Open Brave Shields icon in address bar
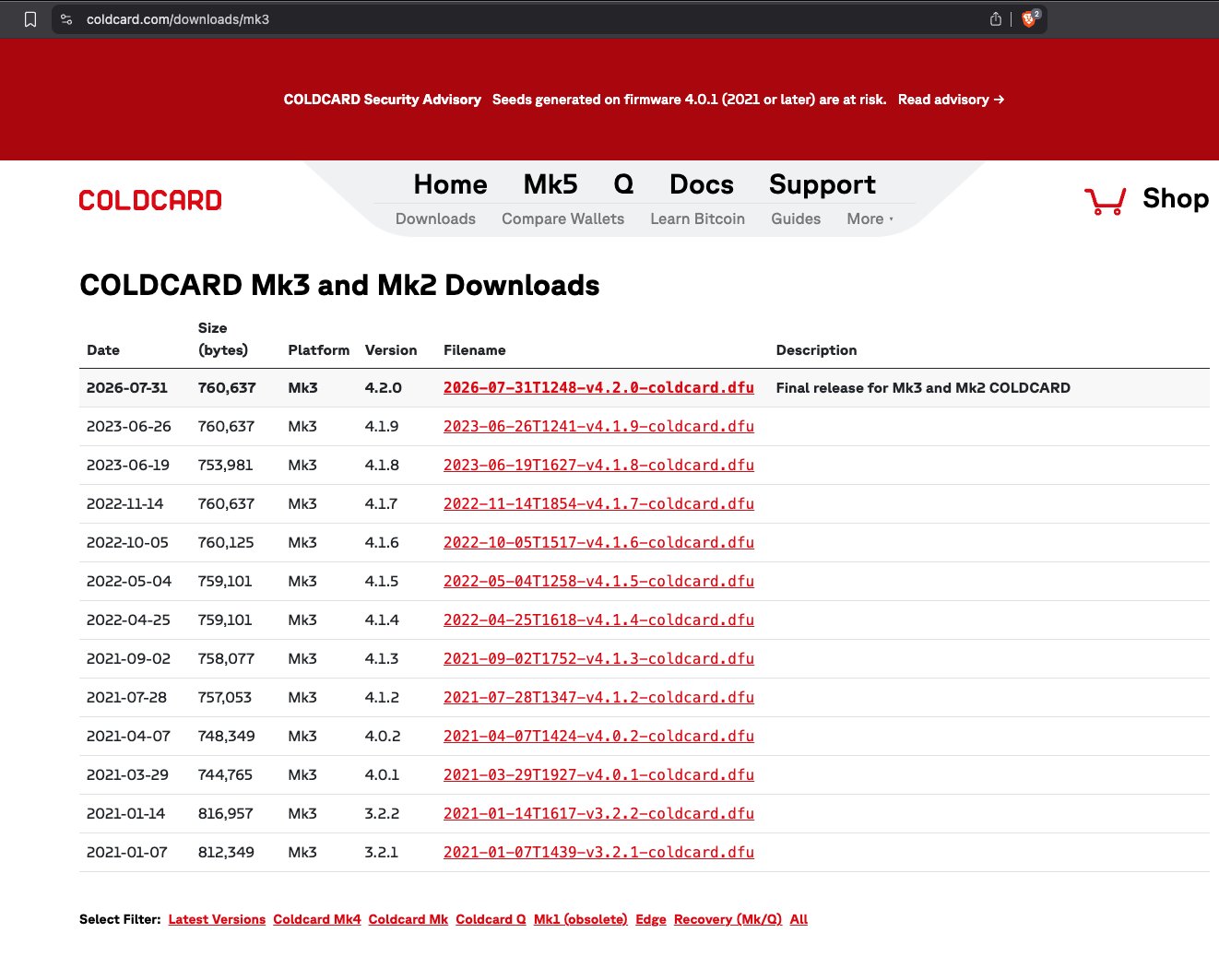This screenshot has height=980, width=1219. tap(1030, 19)
